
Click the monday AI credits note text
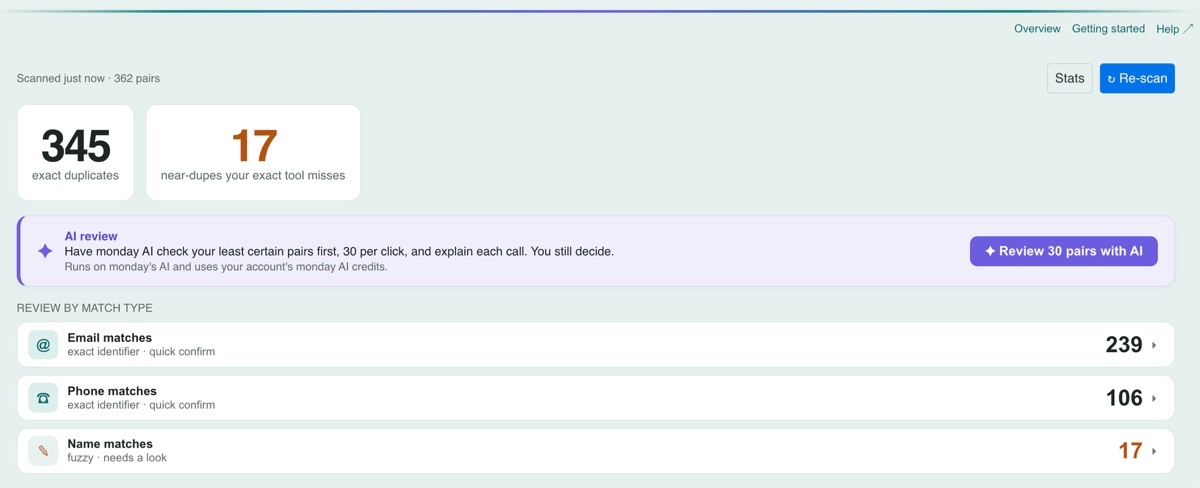(226, 267)
